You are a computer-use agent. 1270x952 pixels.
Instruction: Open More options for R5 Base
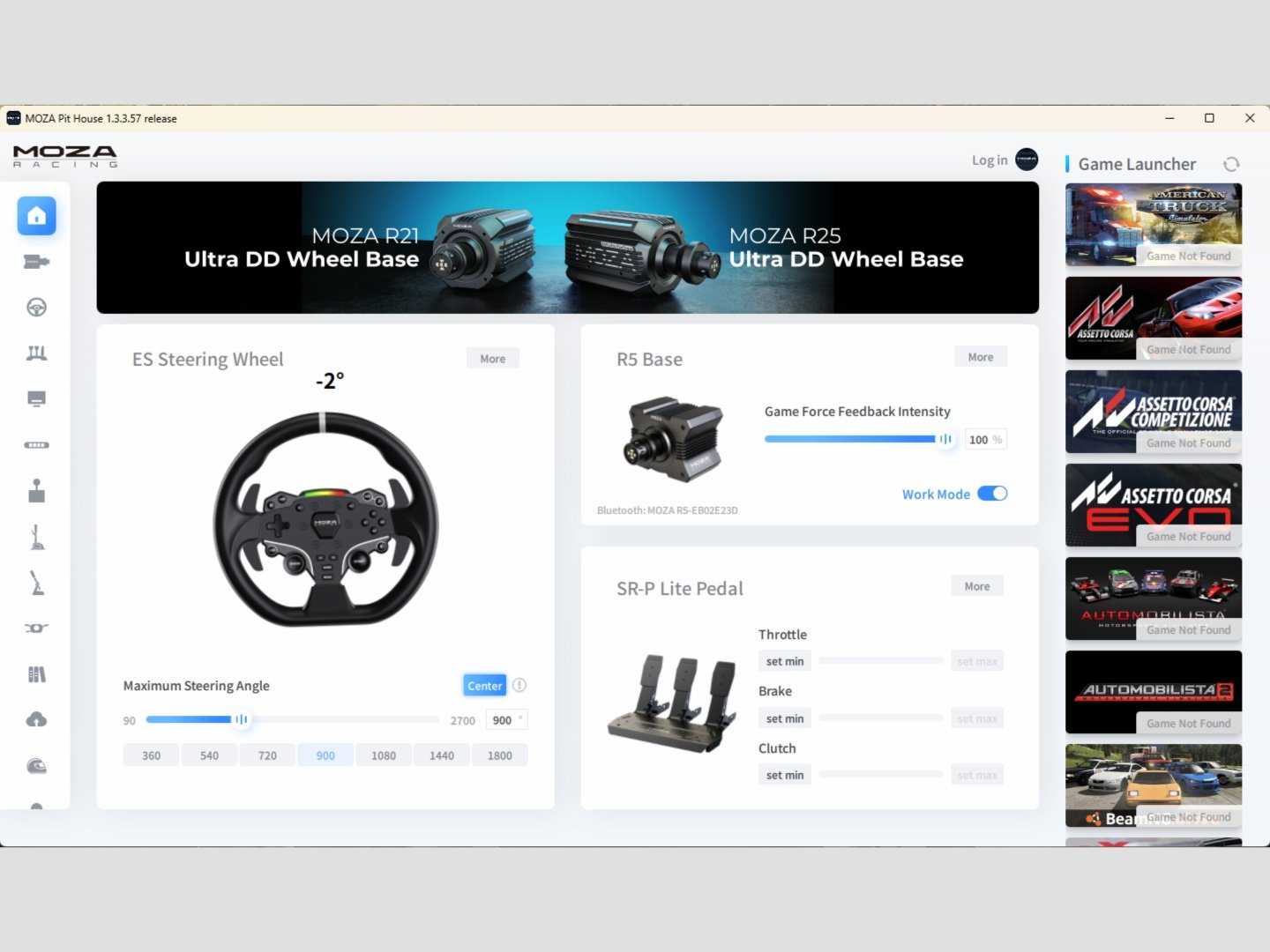click(x=980, y=357)
